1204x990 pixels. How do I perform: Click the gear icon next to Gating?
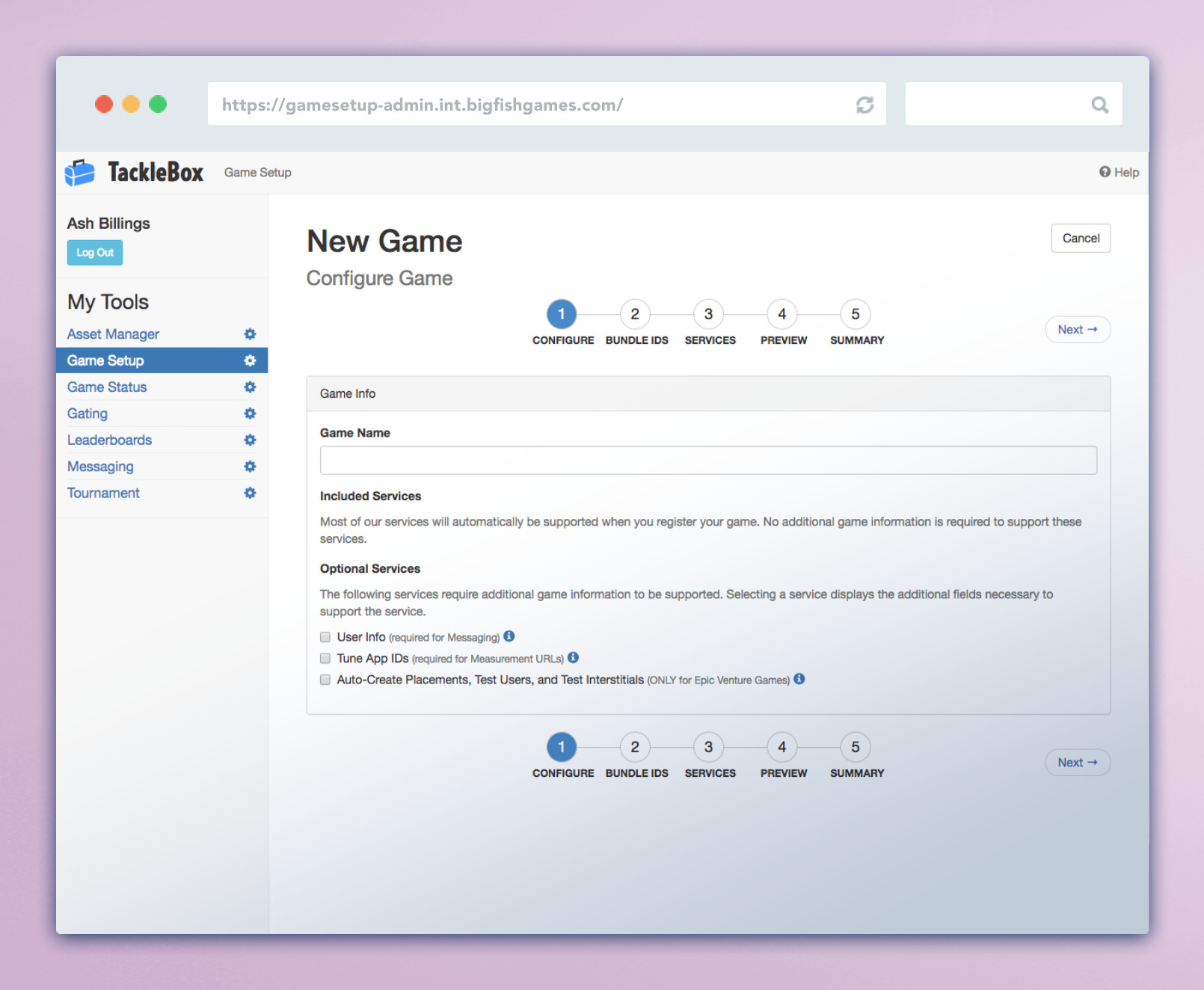pyautogui.click(x=250, y=413)
